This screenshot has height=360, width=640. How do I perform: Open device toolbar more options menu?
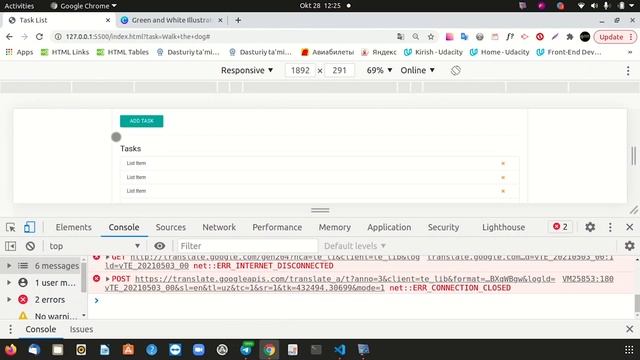628,71
